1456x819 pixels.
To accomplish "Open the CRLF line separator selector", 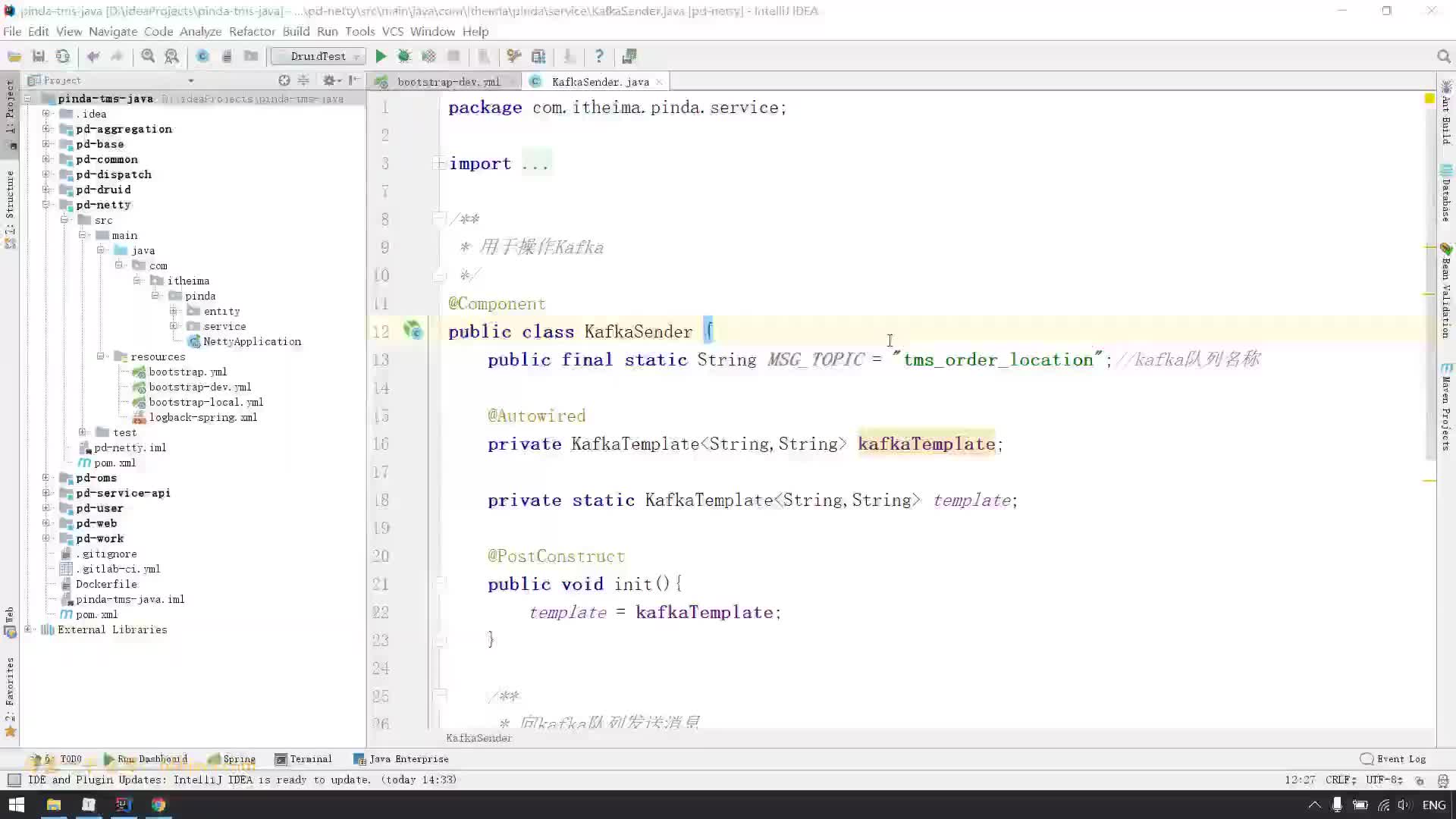I will (x=1341, y=780).
